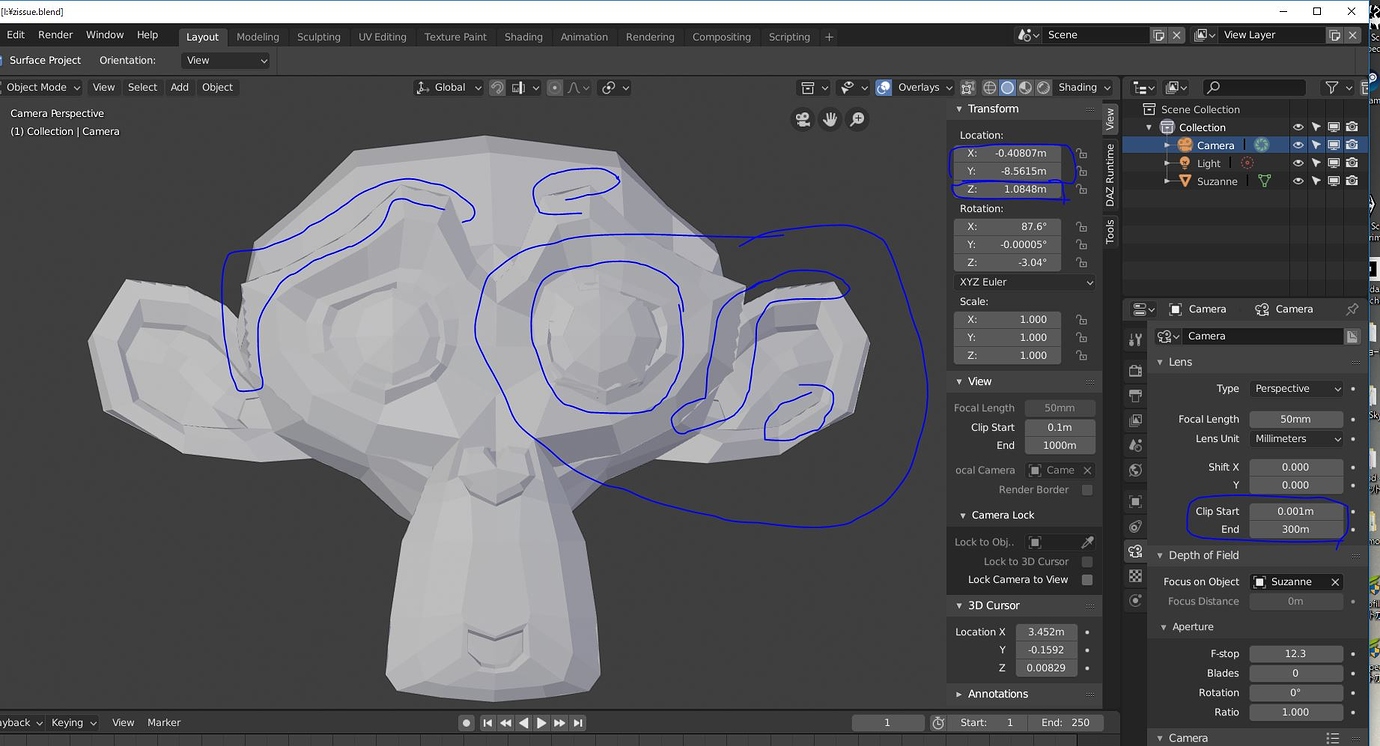Switch to Sculpting workspace tab
Screen dimensions: 1380x746
click(319, 37)
